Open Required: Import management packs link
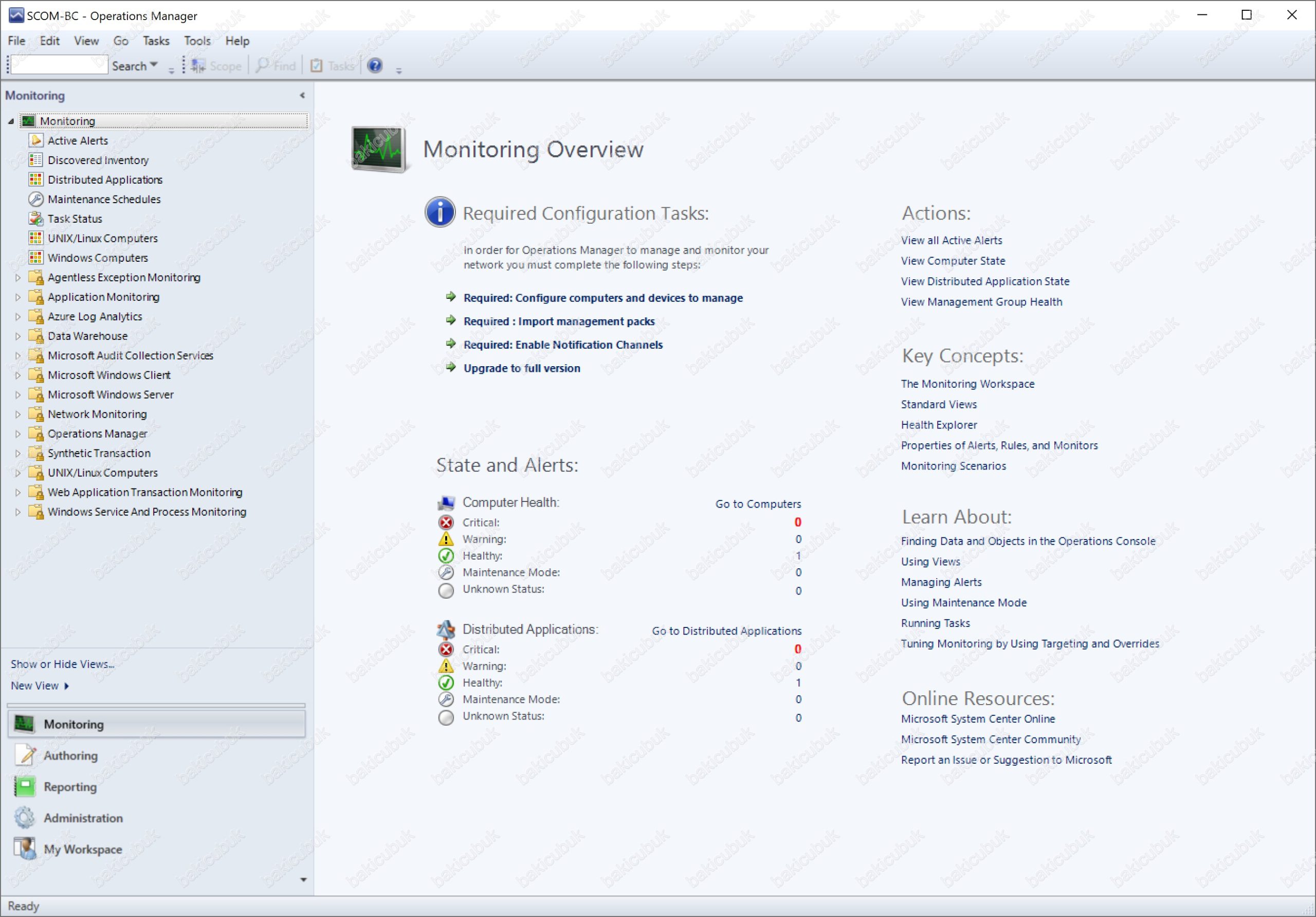The image size is (1316, 917). (x=559, y=321)
